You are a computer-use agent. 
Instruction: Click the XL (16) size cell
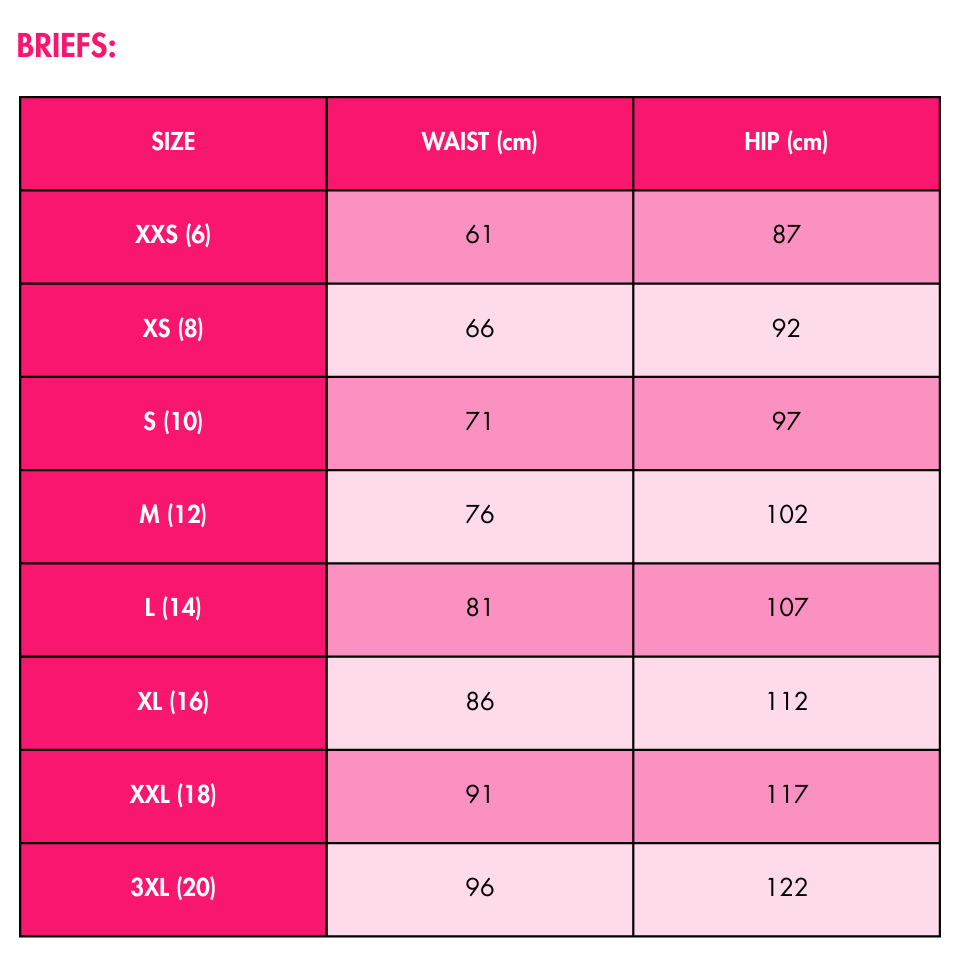pyautogui.click(x=173, y=701)
